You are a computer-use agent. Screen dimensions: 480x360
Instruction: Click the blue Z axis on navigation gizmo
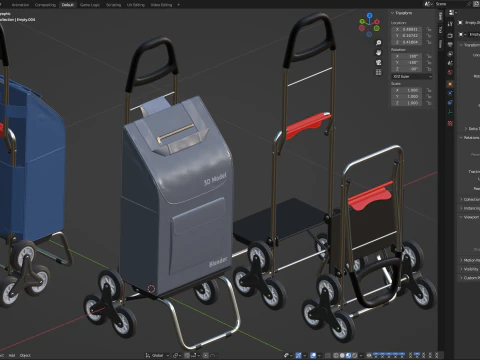tap(369, 15)
